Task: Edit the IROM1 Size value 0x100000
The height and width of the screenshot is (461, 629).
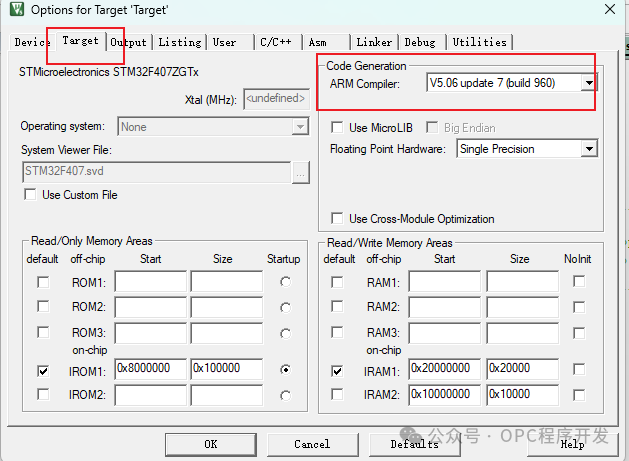Action: tap(227, 369)
